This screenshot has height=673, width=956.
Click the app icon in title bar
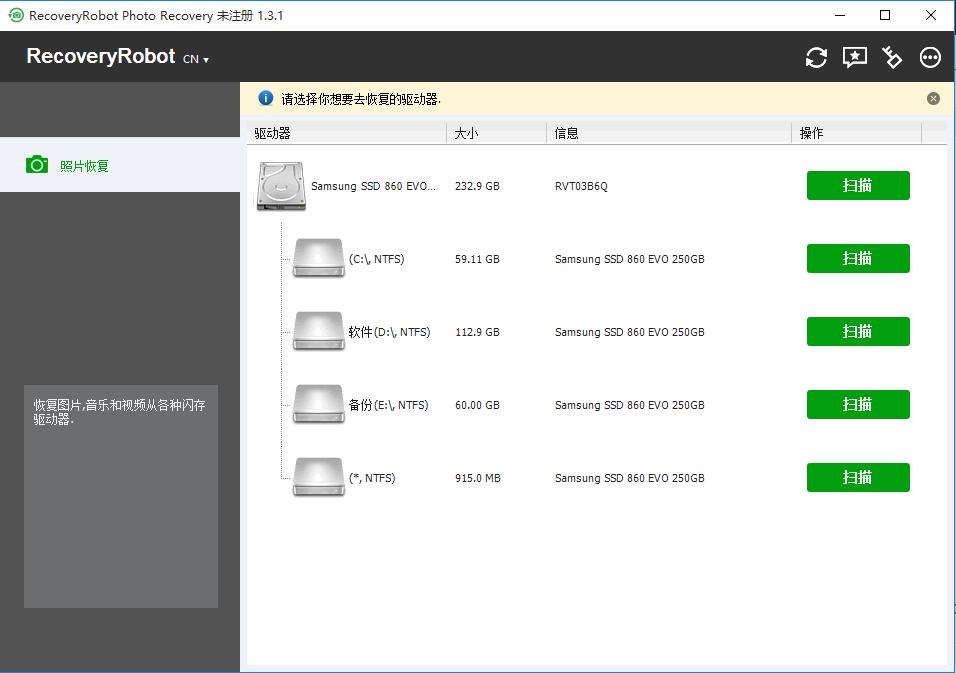click(16, 15)
